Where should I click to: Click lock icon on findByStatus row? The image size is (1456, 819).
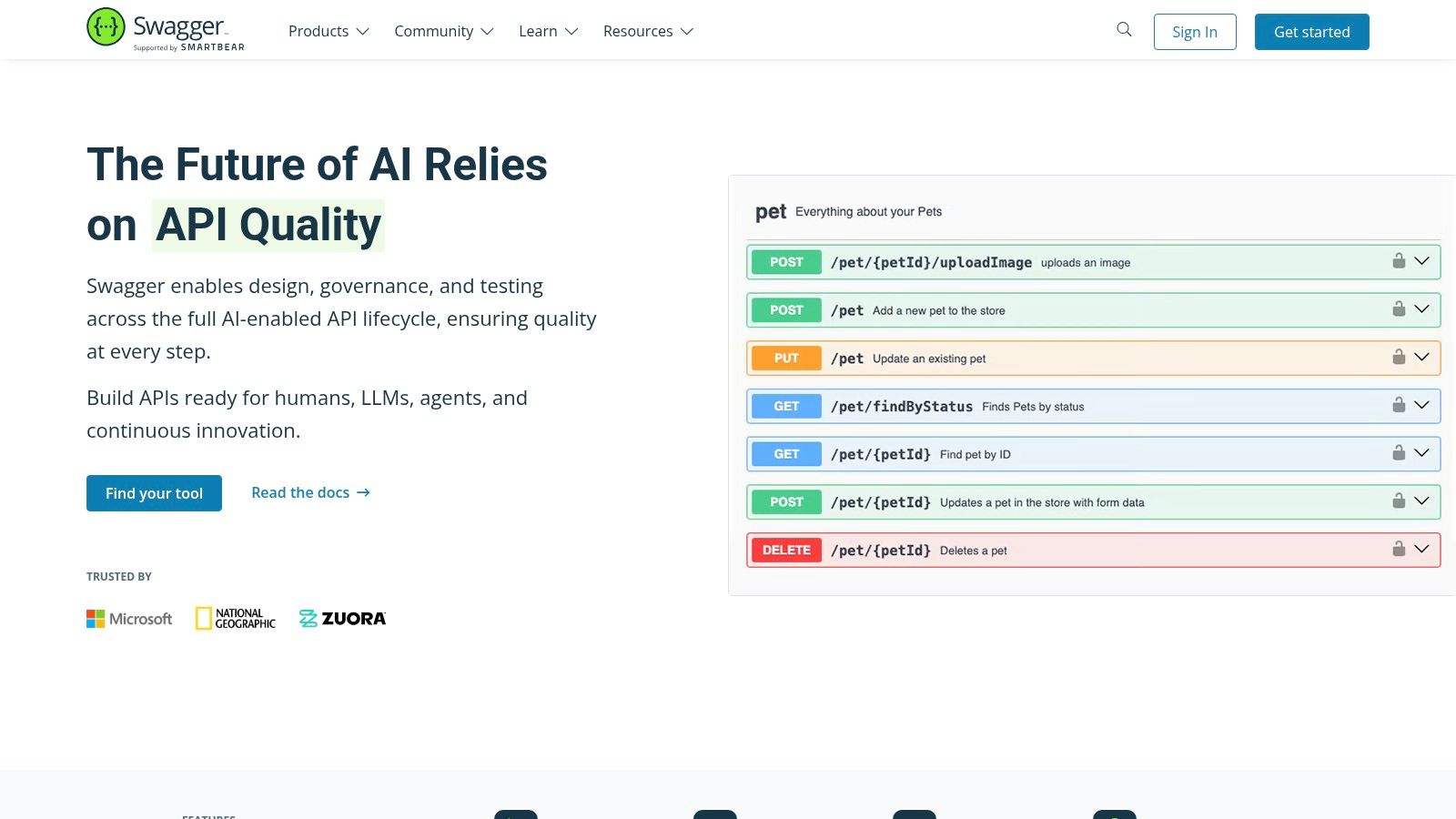tap(1399, 405)
